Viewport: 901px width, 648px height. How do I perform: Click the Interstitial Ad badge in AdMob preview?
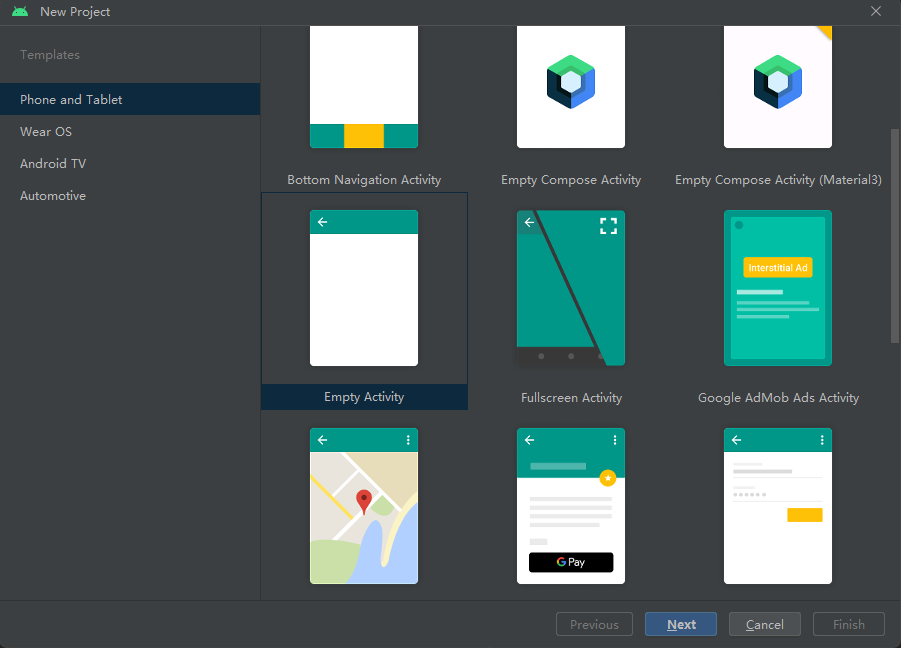click(777, 268)
